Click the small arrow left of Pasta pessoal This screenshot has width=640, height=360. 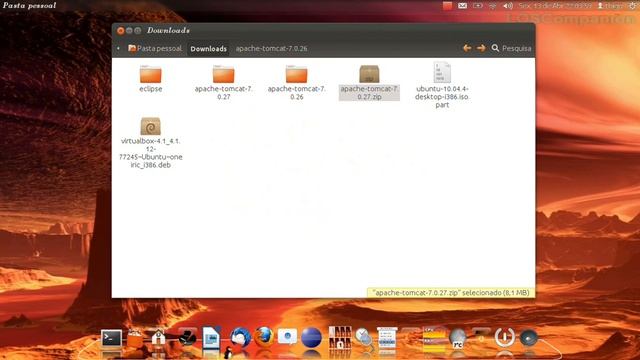point(118,48)
